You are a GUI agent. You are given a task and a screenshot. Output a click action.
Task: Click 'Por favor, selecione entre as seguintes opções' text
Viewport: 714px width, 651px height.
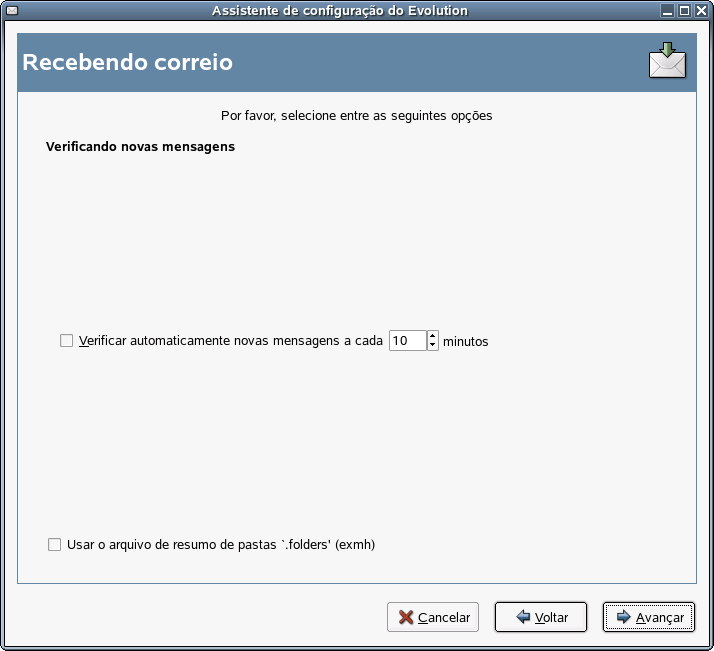357,116
